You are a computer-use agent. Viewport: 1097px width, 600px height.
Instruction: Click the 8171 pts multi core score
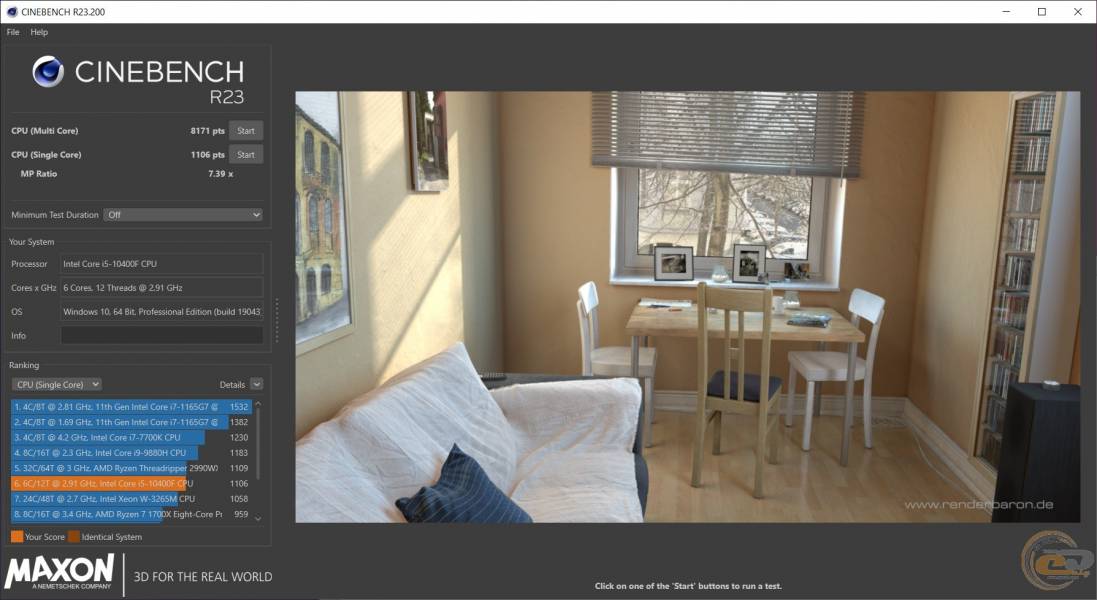point(207,131)
